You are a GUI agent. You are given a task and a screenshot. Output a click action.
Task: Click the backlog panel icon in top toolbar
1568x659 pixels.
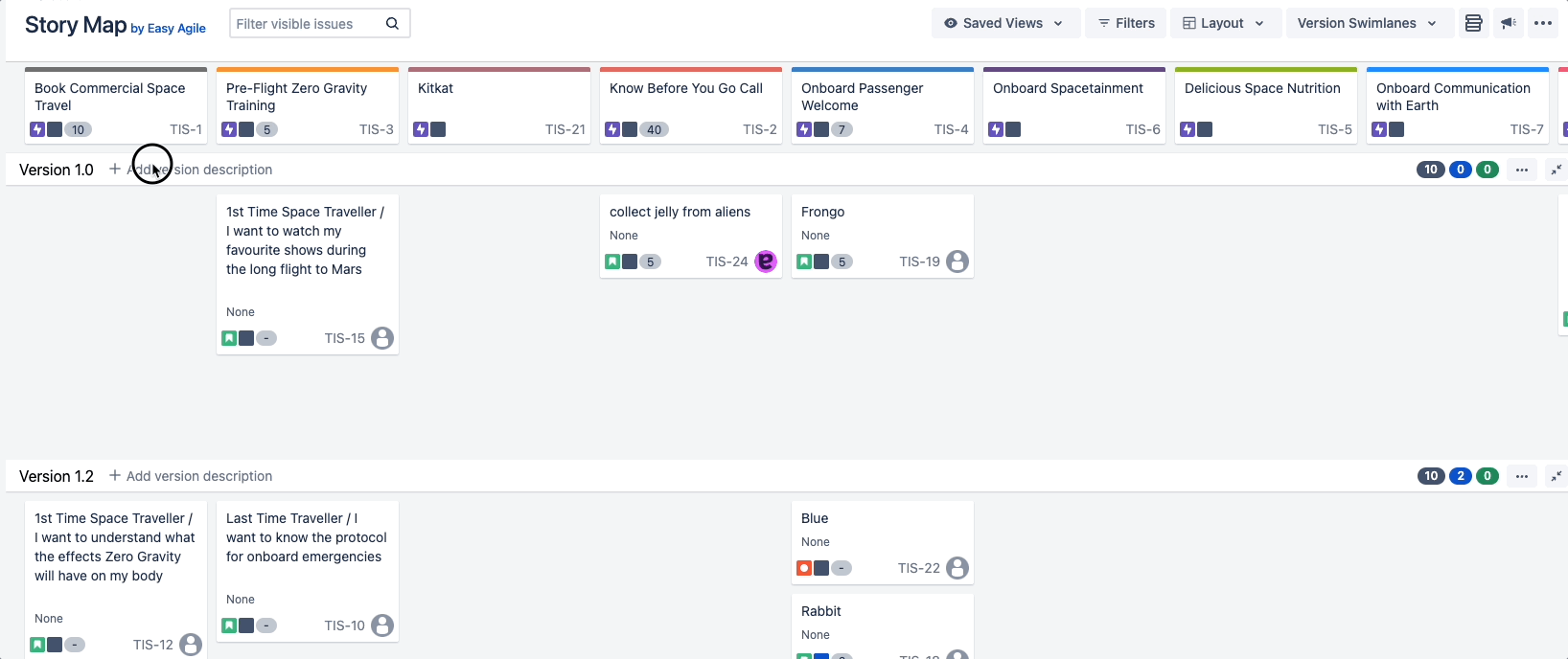pyautogui.click(x=1473, y=23)
